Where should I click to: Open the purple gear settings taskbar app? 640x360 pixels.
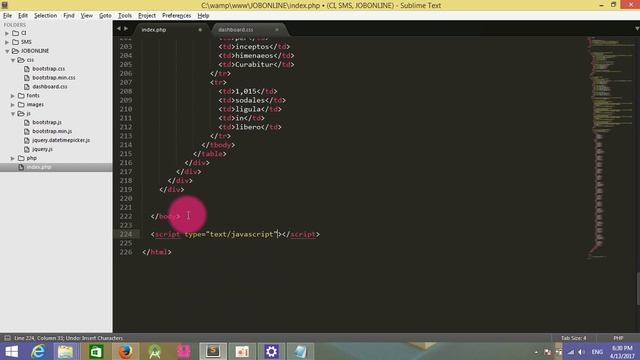tap(271, 351)
